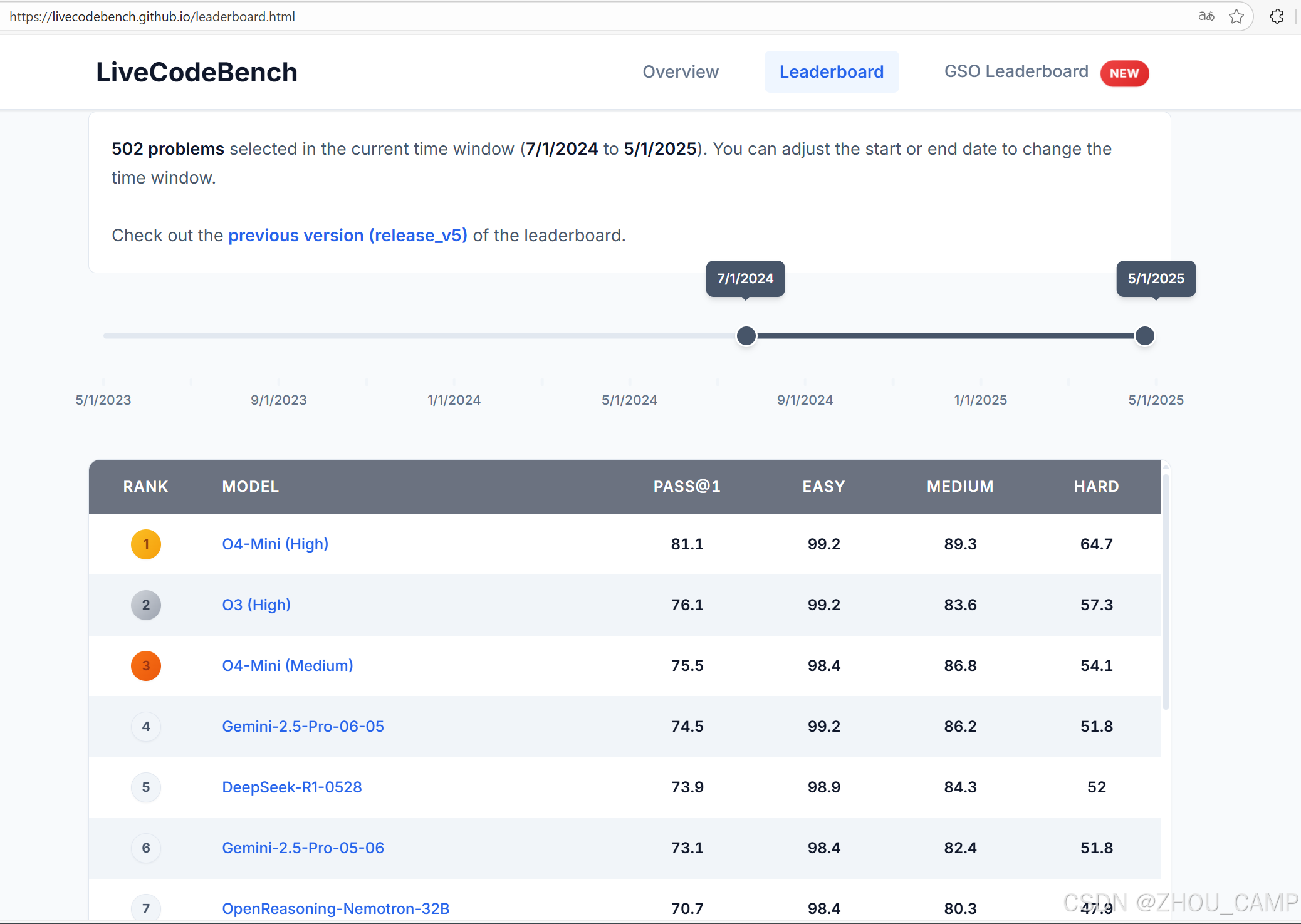The image size is (1301, 924).
Task: Click the rank 4 badge
Action: point(146,727)
